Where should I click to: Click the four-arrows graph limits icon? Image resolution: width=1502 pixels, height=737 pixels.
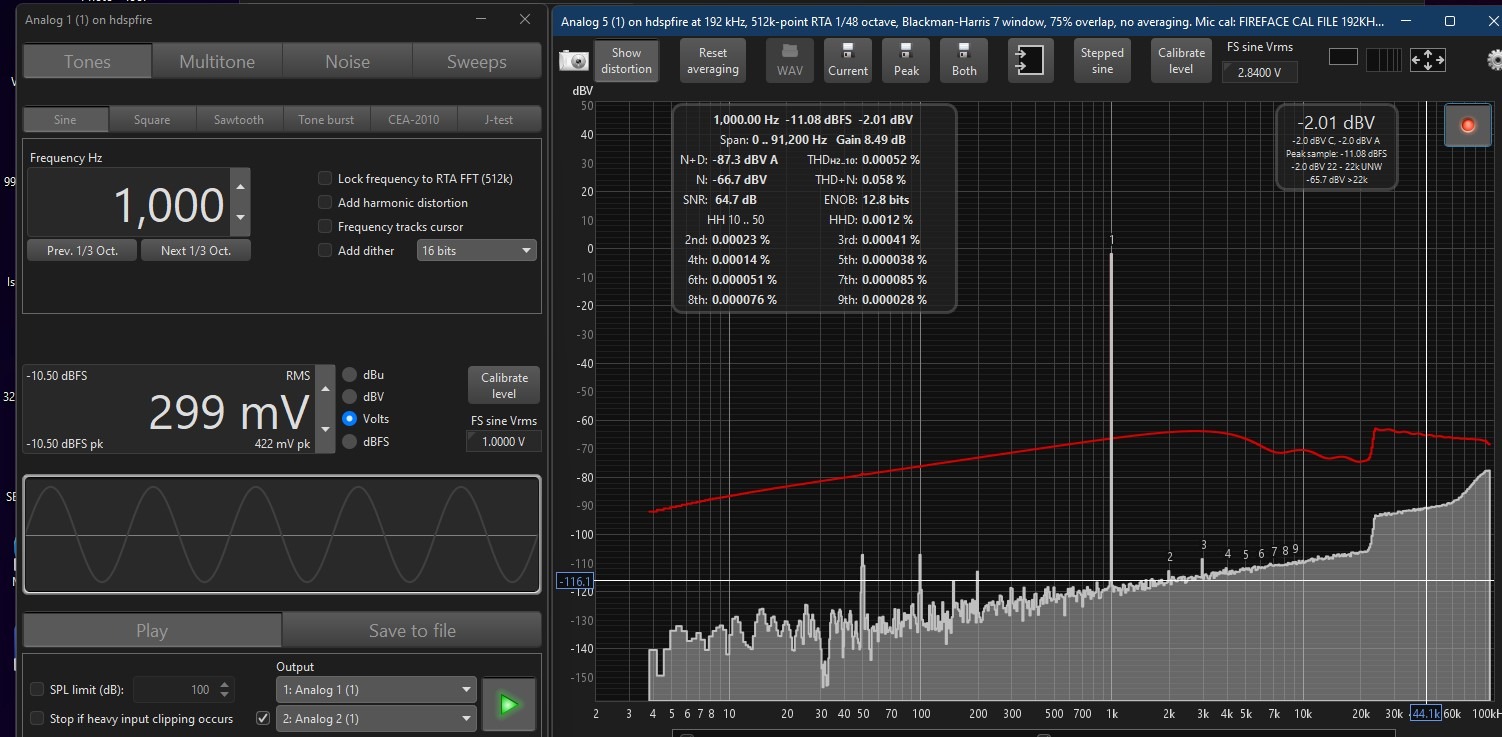1428,60
